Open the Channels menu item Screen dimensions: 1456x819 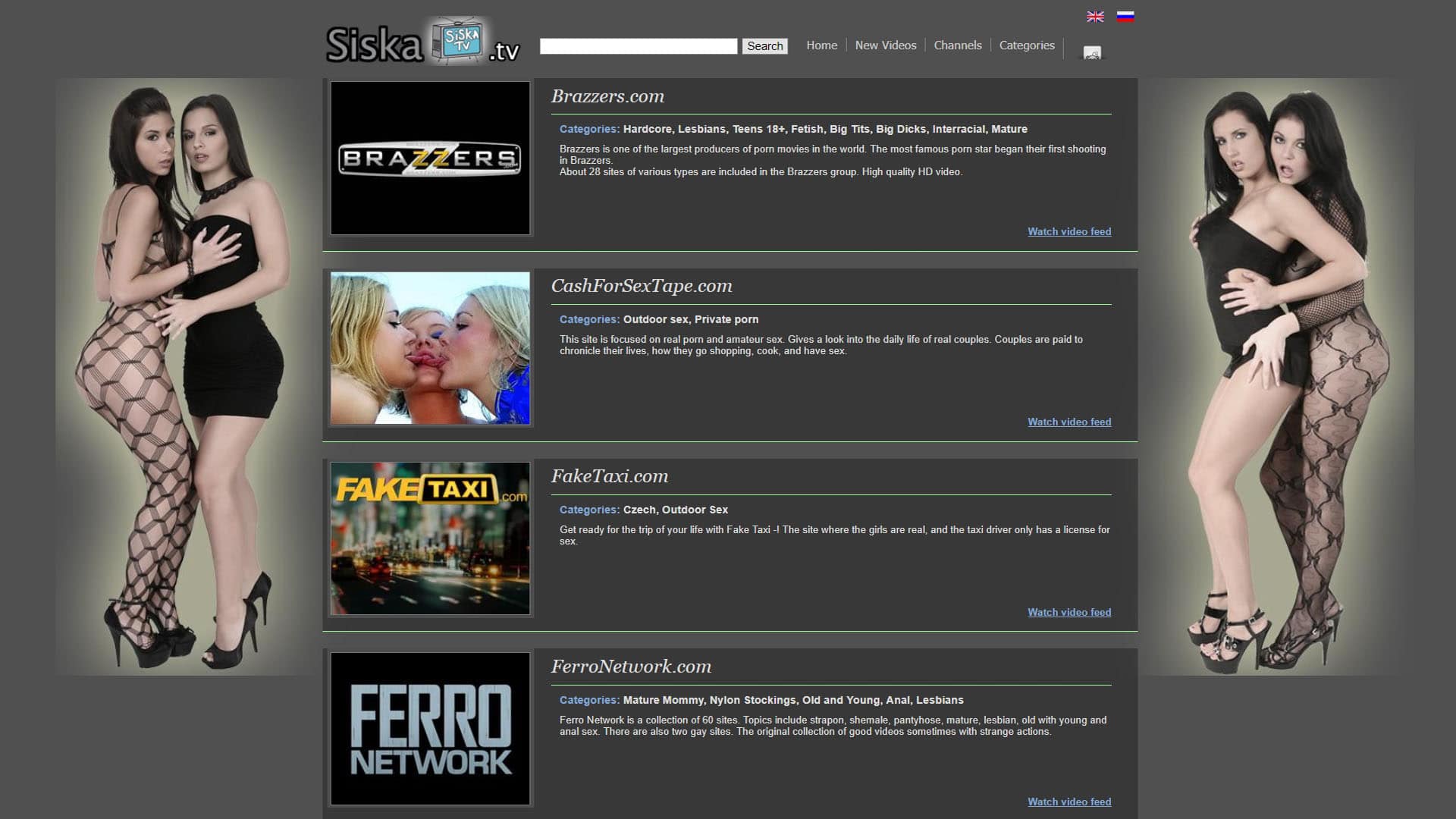(x=958, y=45)
